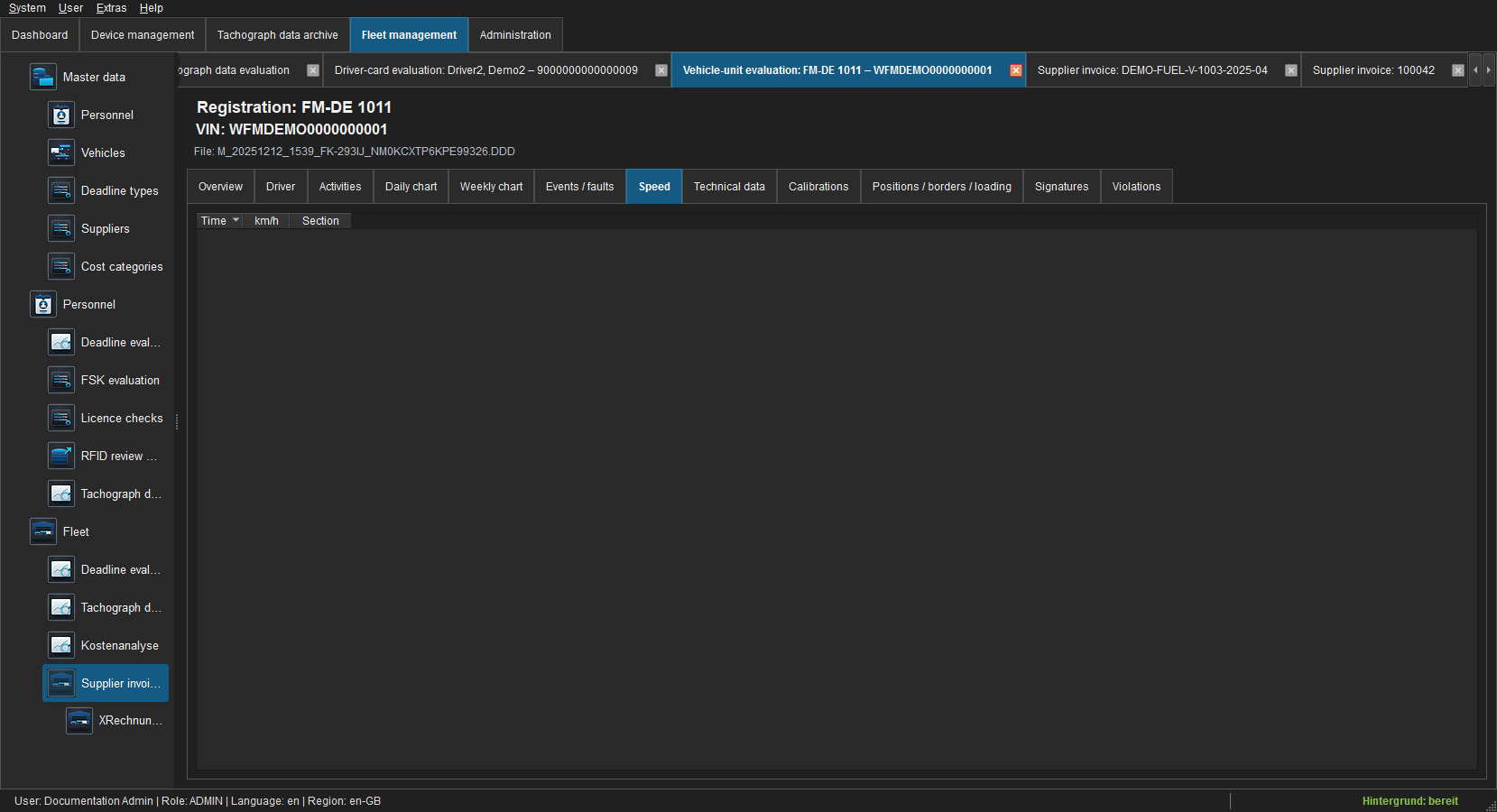Screen dimensions: 1497x812
Task: Switch to the Weekly chart tab
Action: pos(491,187)
